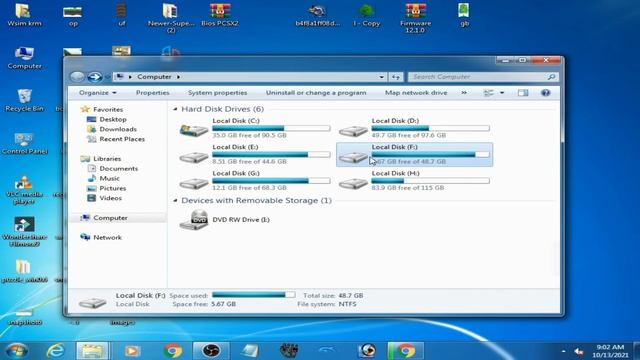Open Recent Places in navigation pane

122,139
